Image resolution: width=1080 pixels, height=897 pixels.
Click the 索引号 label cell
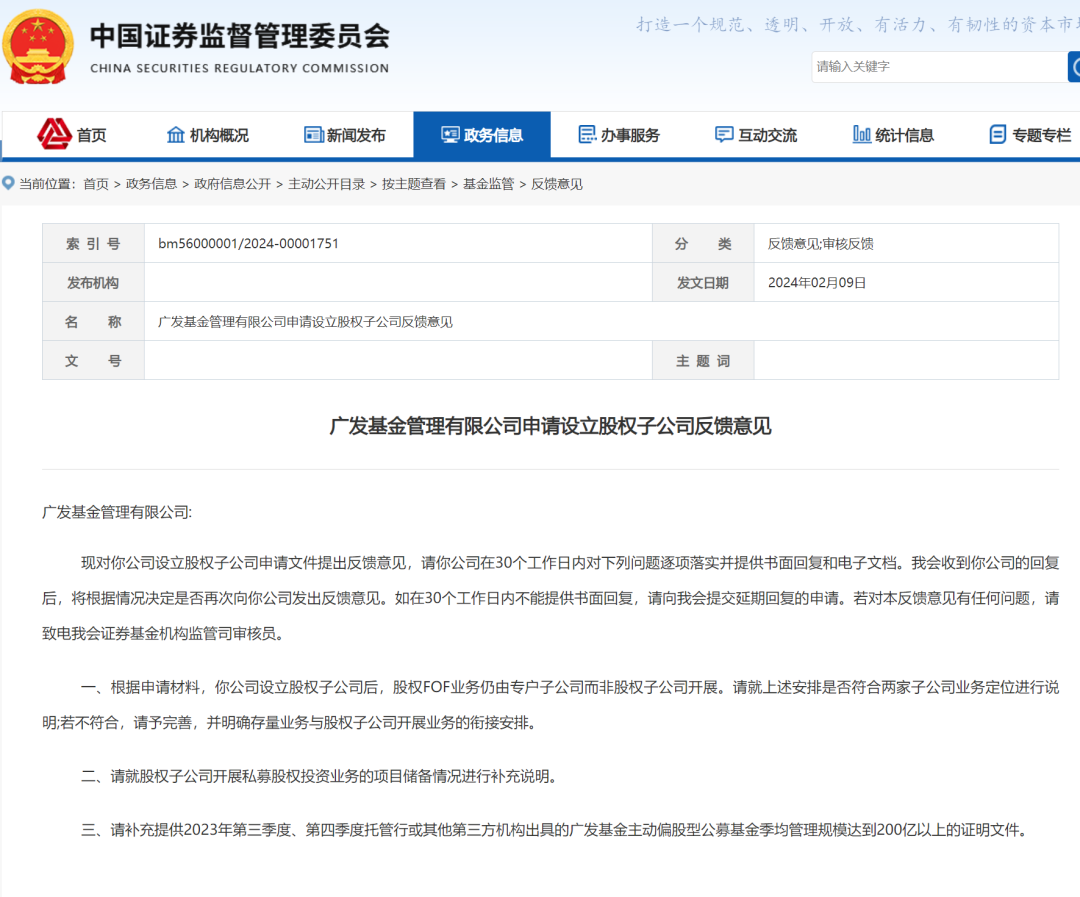pos(94,243)
